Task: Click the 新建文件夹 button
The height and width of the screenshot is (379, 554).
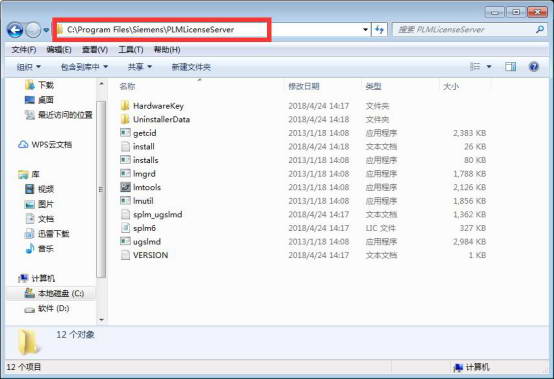Action: 191,67
